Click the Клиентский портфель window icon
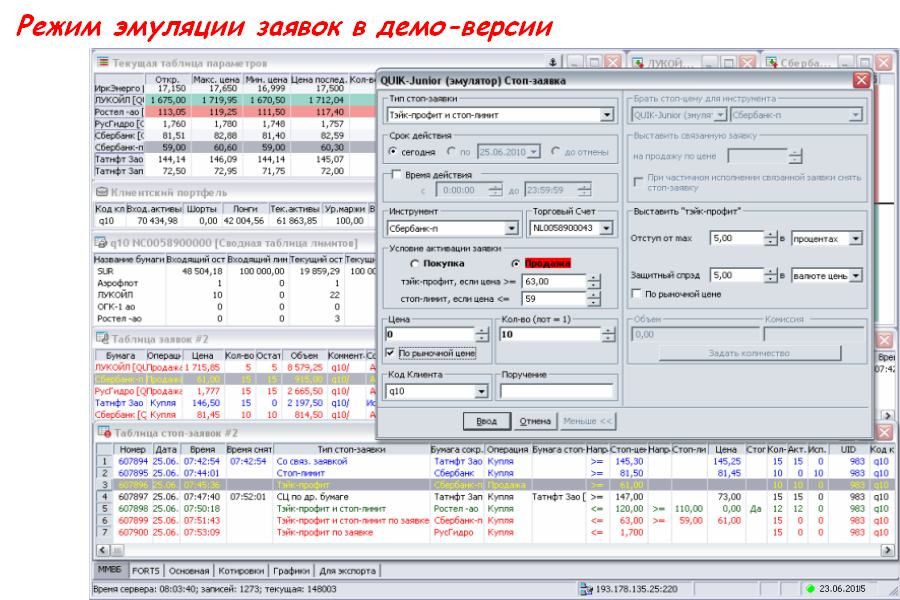Screen dimensions: 900x600 click(102, 192)
